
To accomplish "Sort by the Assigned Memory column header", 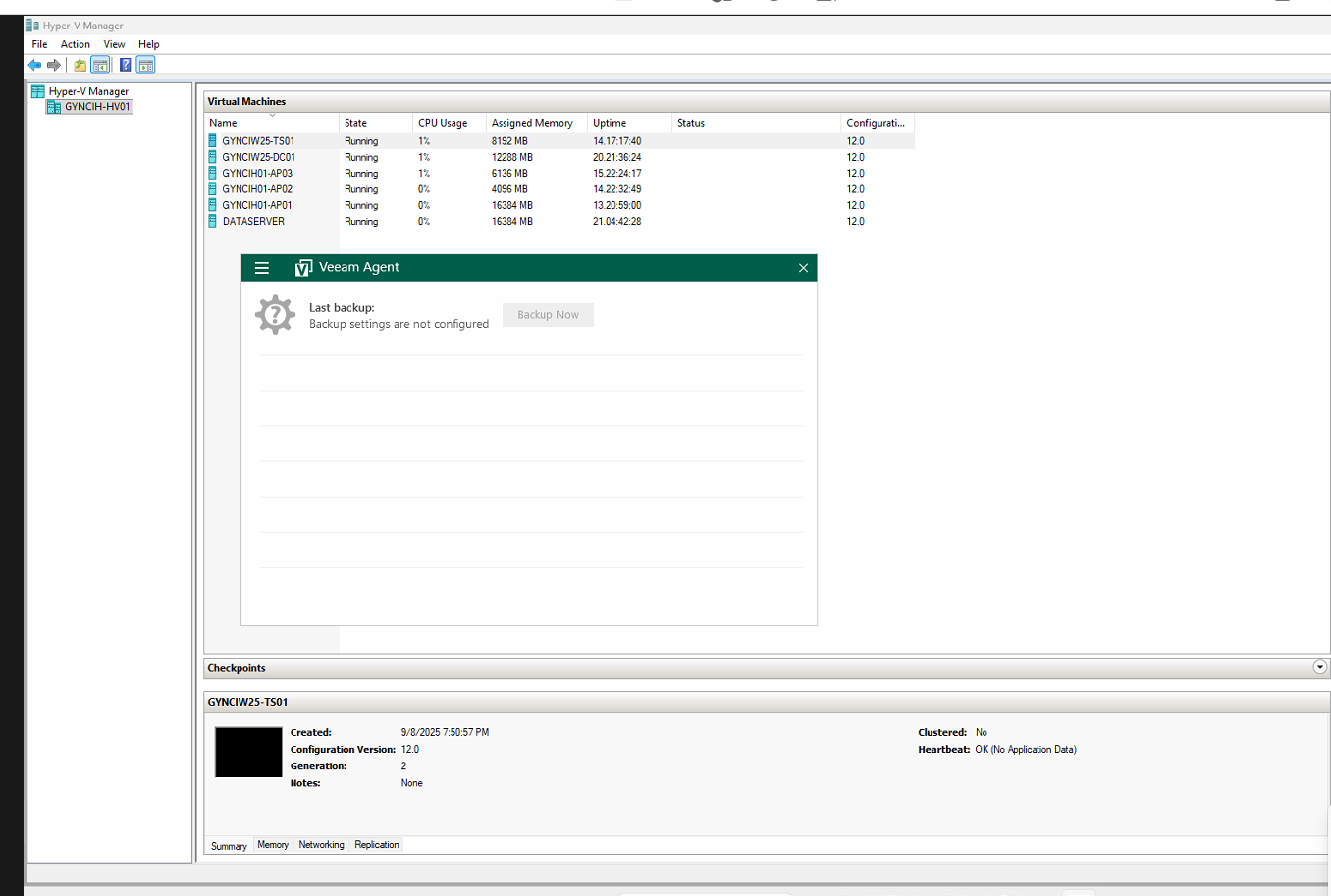I will (x=537, y=123).
